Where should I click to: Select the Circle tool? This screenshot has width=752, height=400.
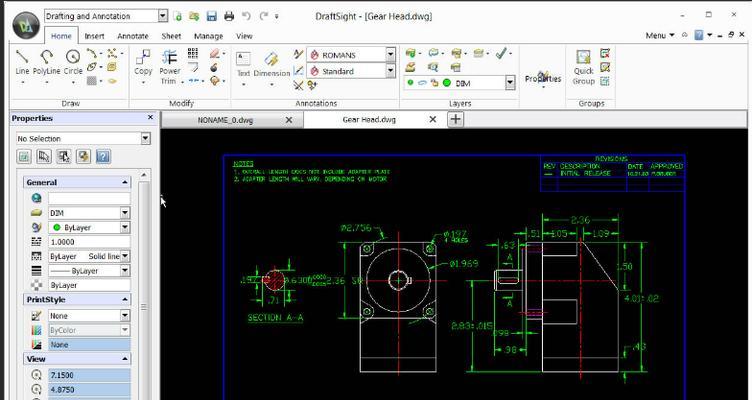coord(73,63)
